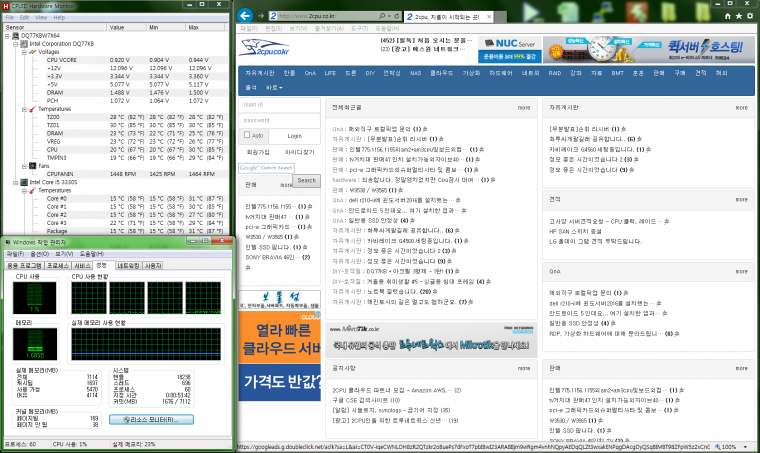Toggle the Auto login checkbox
Screen dimensions: 760x453
point(247,135)
